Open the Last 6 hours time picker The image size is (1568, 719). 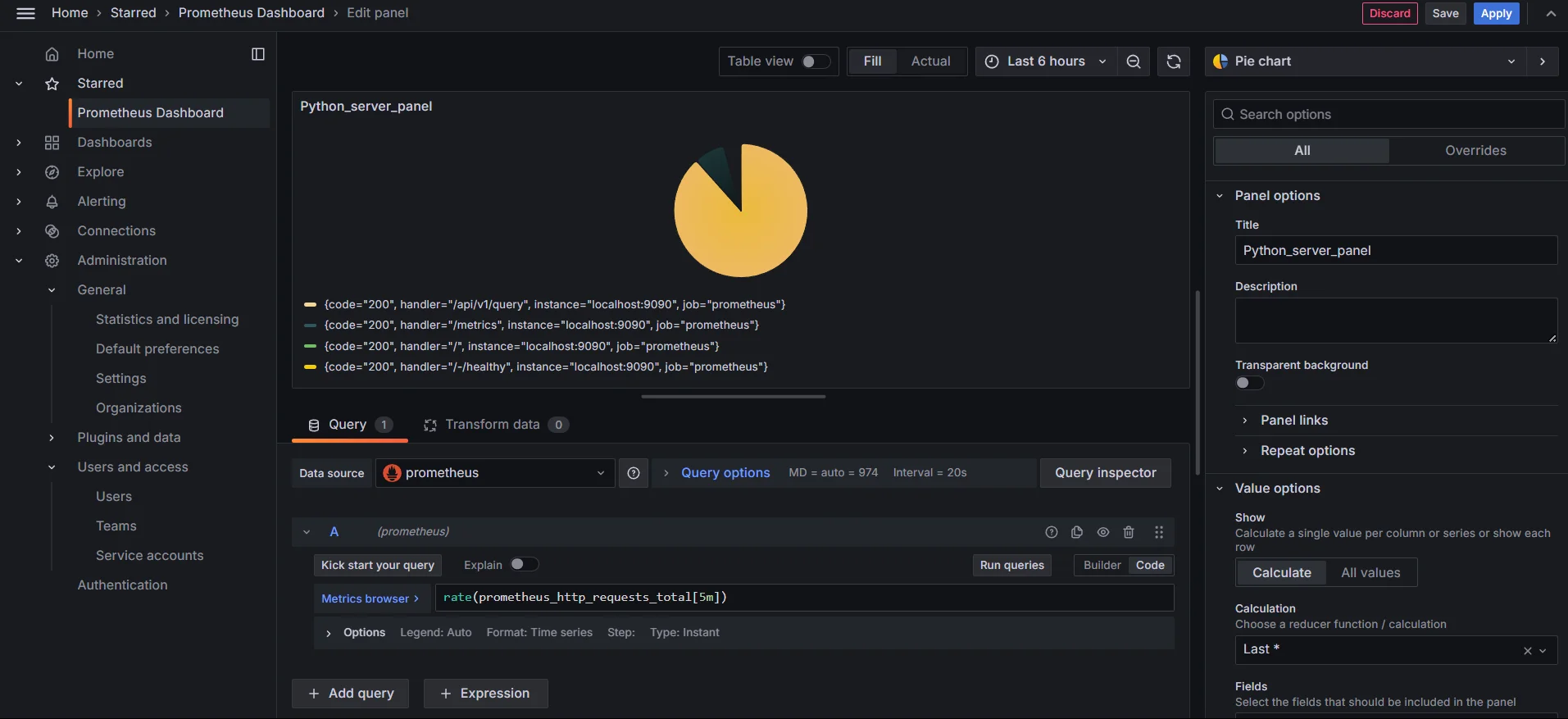[x=1046, y=61]
